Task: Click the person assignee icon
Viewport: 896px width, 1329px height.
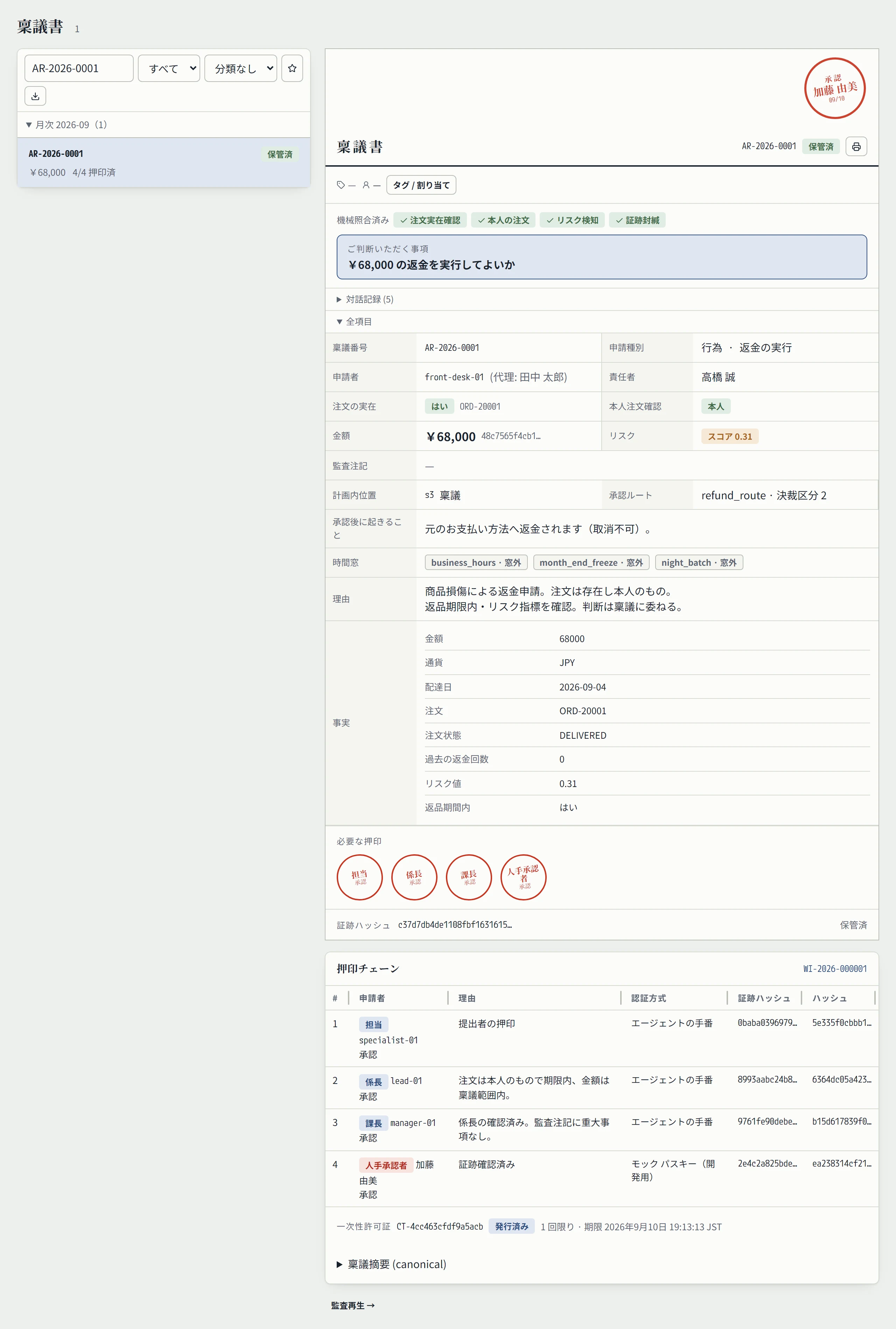Action: (x=366, y=185)
